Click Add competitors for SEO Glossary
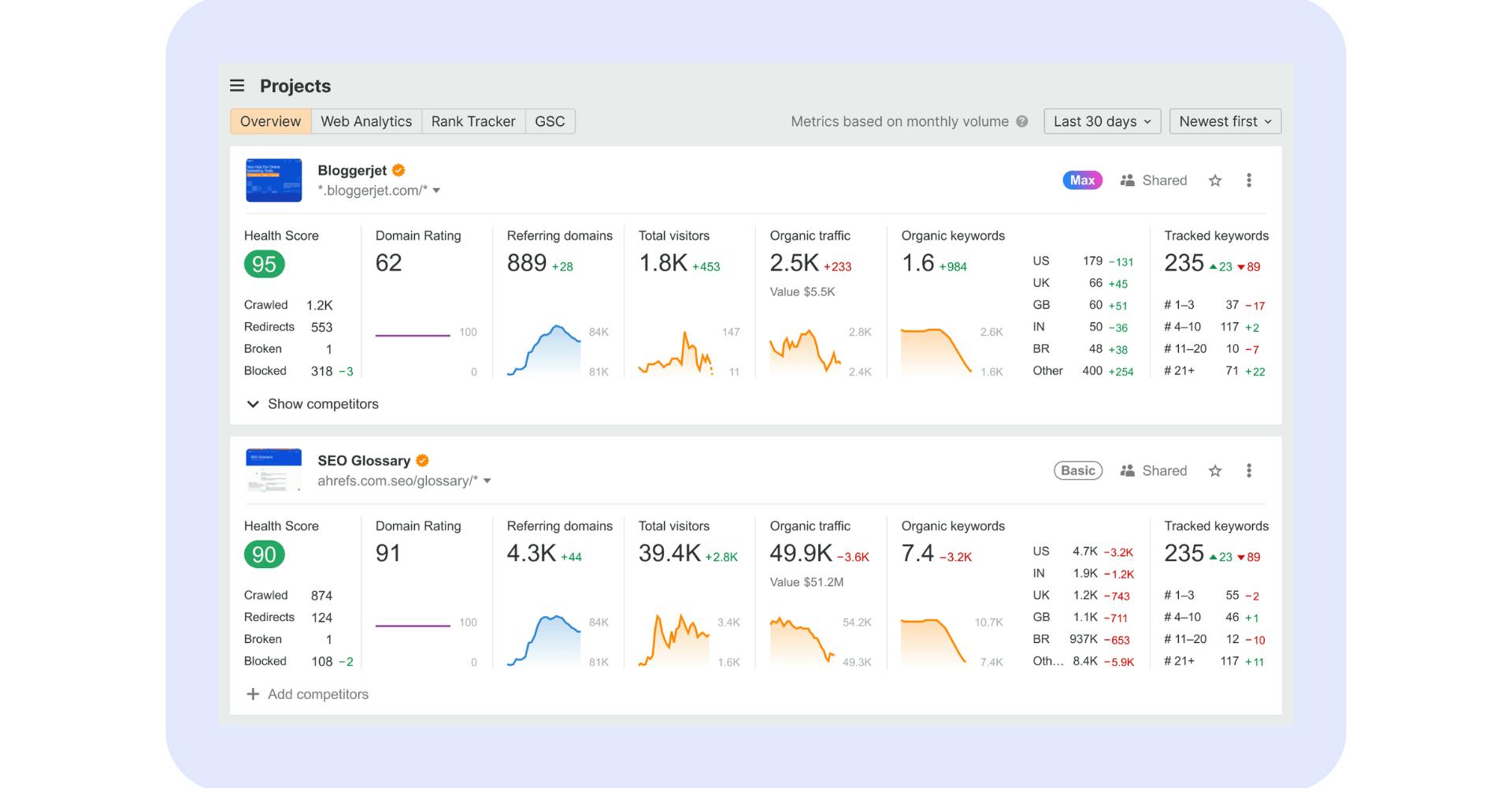1512x788 pixels. click(308, 694)
